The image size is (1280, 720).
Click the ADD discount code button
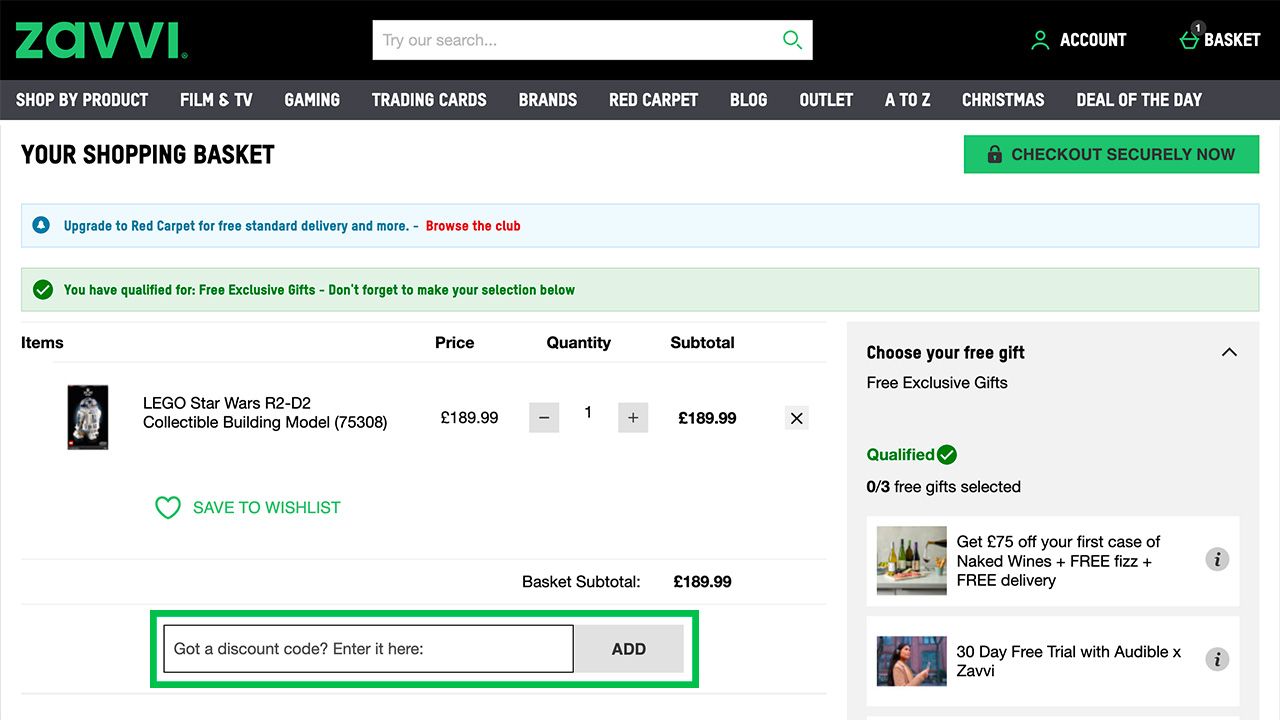629,649
